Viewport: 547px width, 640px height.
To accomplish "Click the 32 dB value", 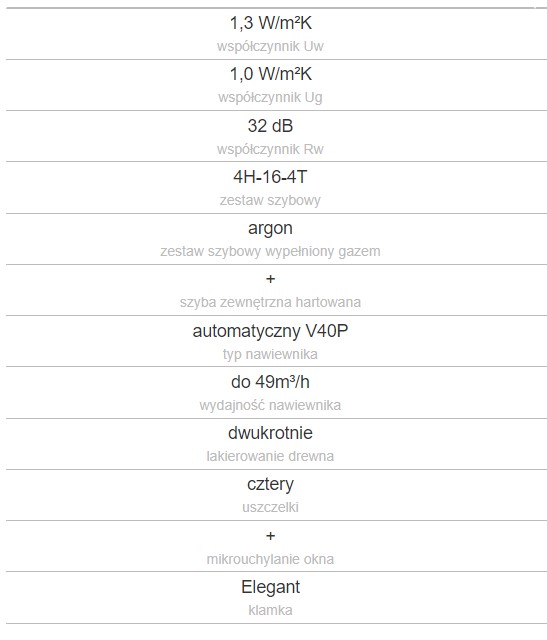I will (x=270, y=126).
